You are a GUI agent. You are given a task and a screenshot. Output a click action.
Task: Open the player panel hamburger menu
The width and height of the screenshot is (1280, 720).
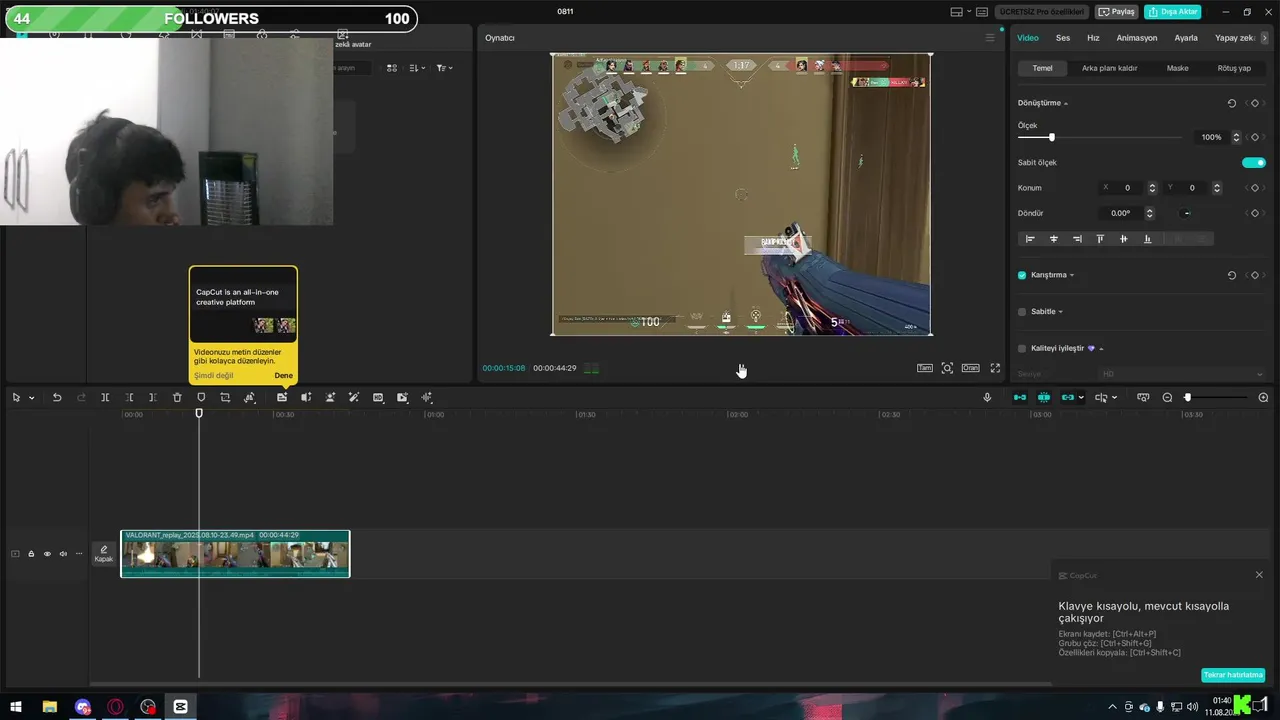[x=990, y=38]
